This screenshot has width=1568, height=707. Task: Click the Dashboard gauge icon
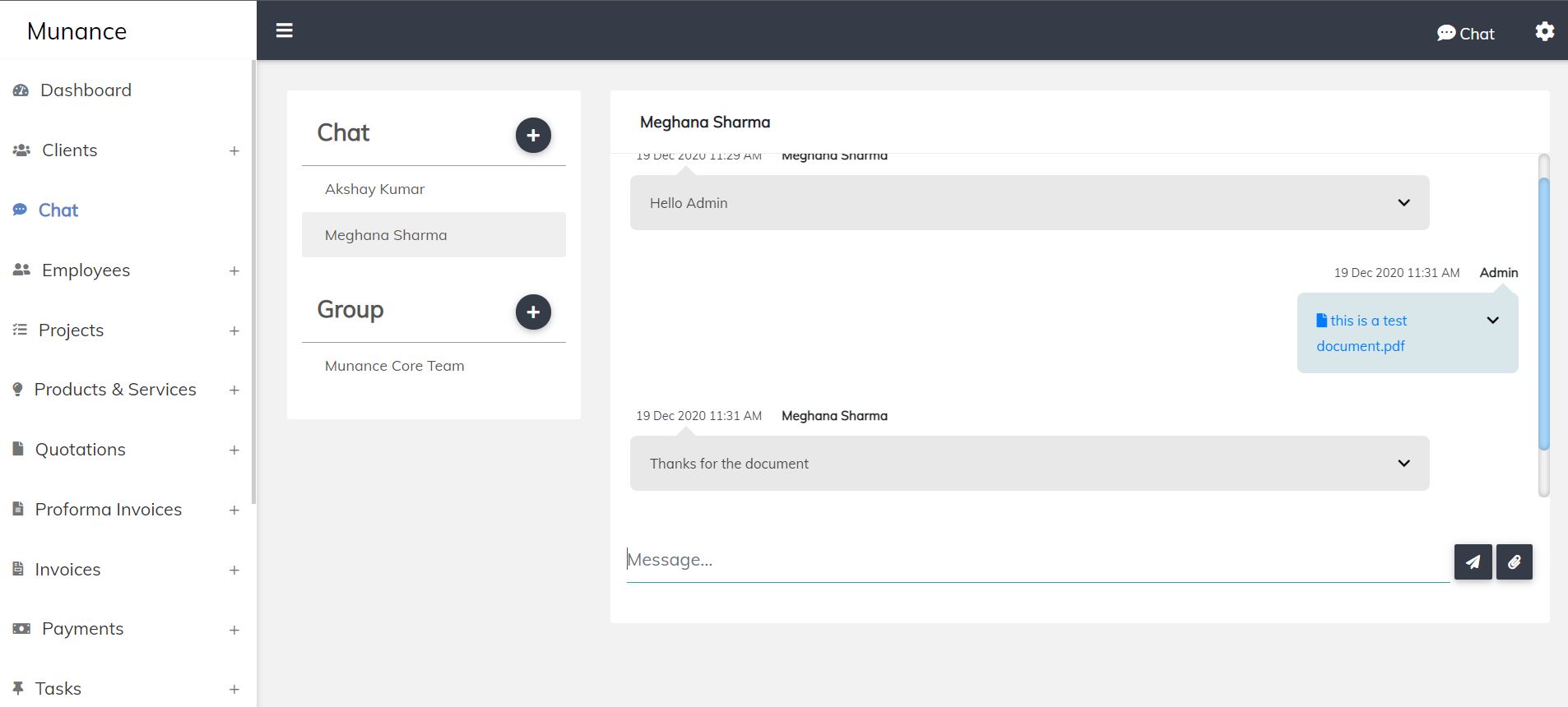point(21,90)
